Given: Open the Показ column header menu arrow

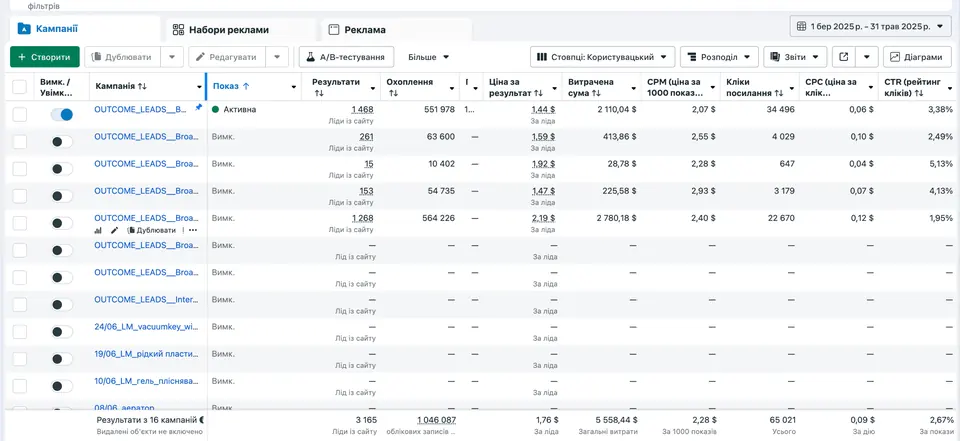Looking at the screenshot, I should [294, 88].
